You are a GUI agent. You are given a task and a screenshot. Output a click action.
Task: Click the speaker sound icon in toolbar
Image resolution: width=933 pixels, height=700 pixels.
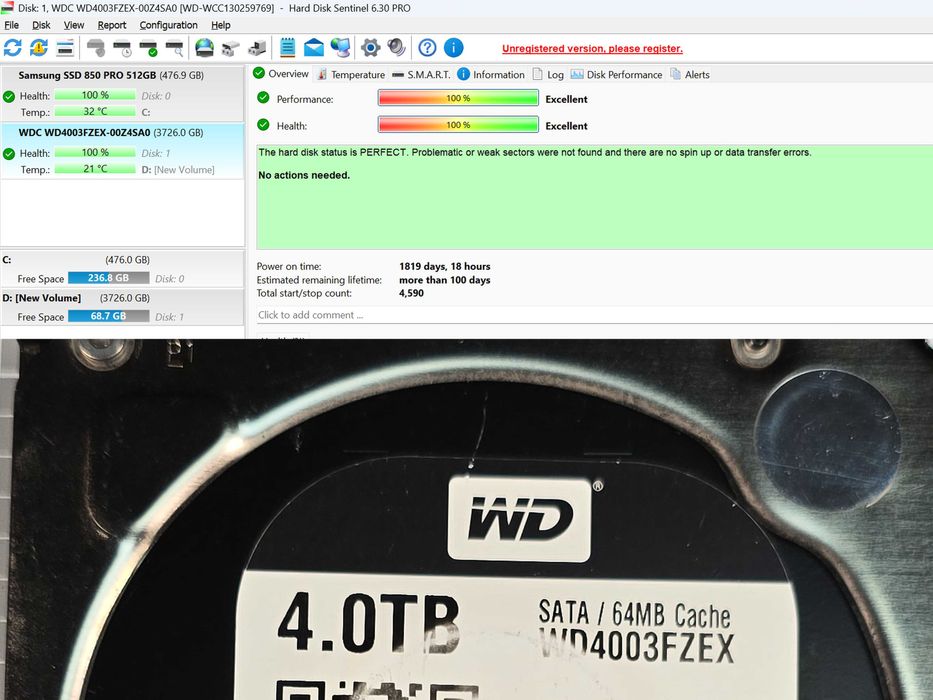(396, 48)
